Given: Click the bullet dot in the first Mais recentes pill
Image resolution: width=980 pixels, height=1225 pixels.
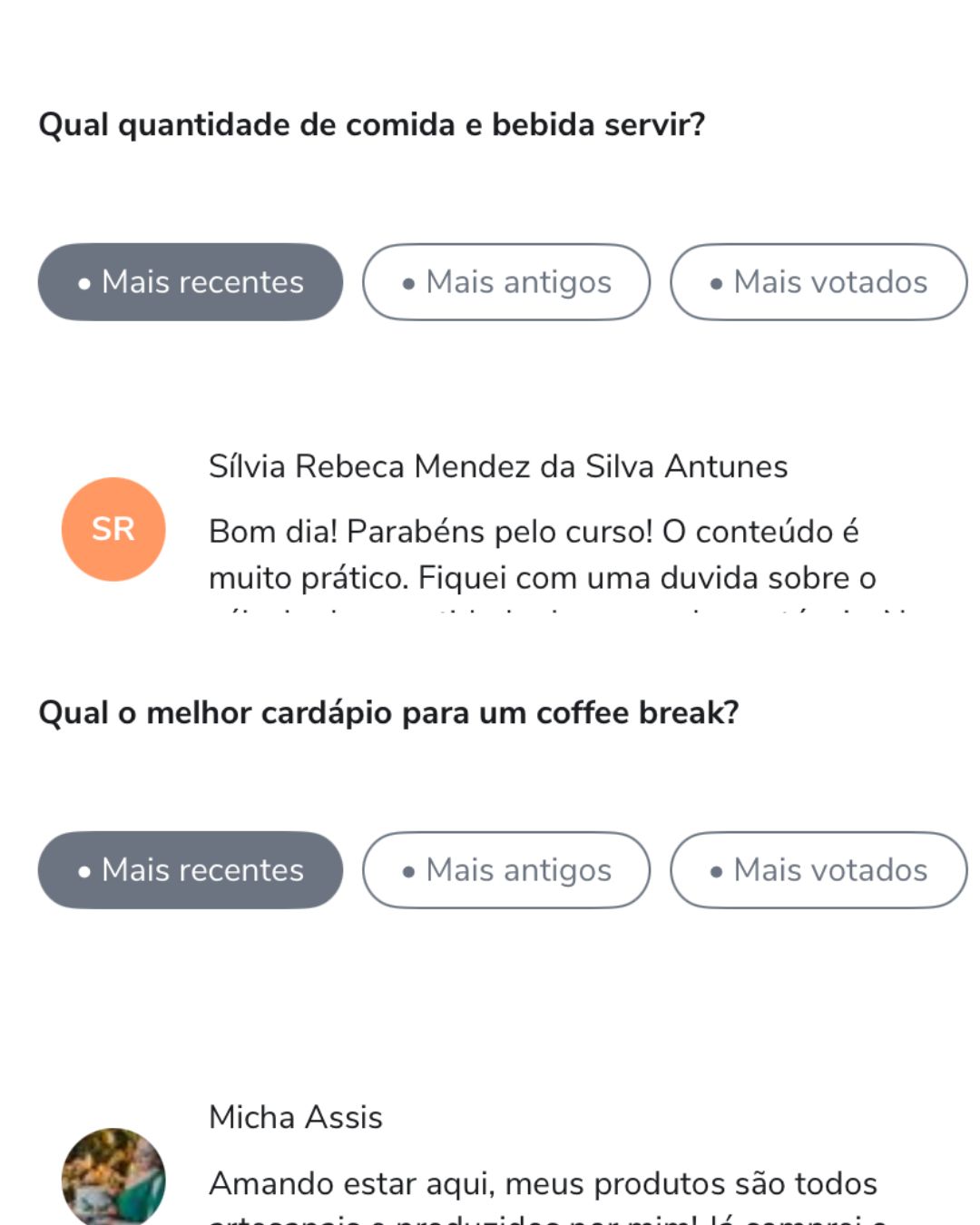Looking at the screenshot, I should tap(84, 284).
